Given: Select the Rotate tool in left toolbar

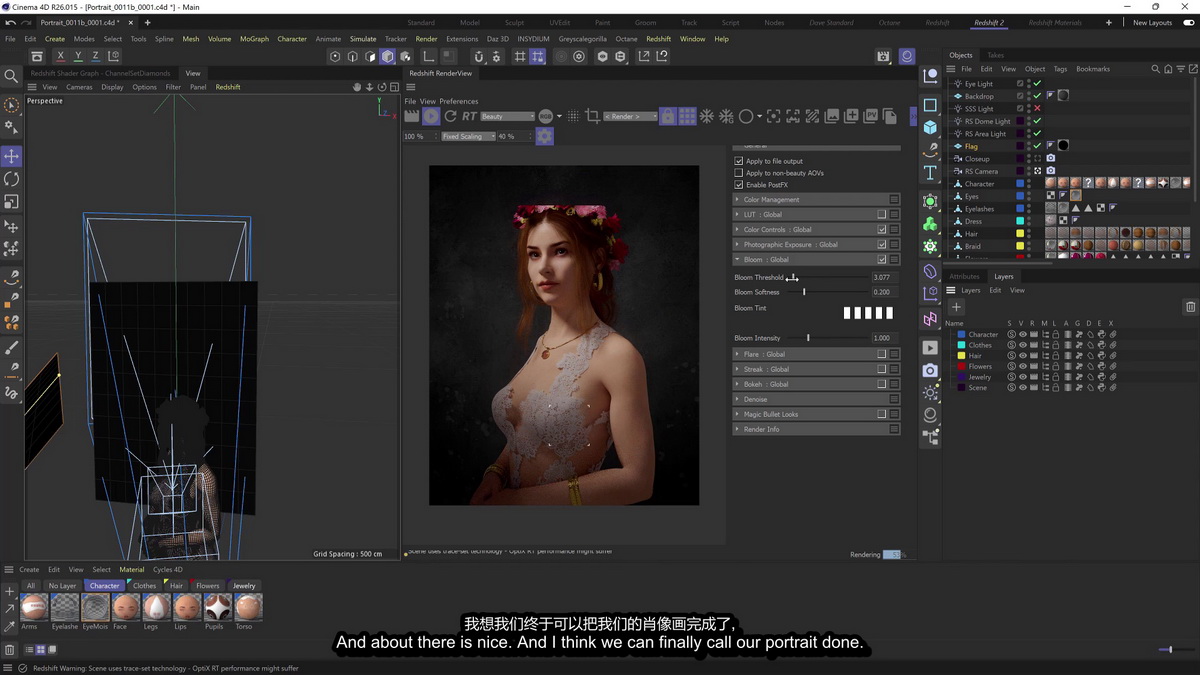Looking at the screenshot, I should [x=11, y=179].
